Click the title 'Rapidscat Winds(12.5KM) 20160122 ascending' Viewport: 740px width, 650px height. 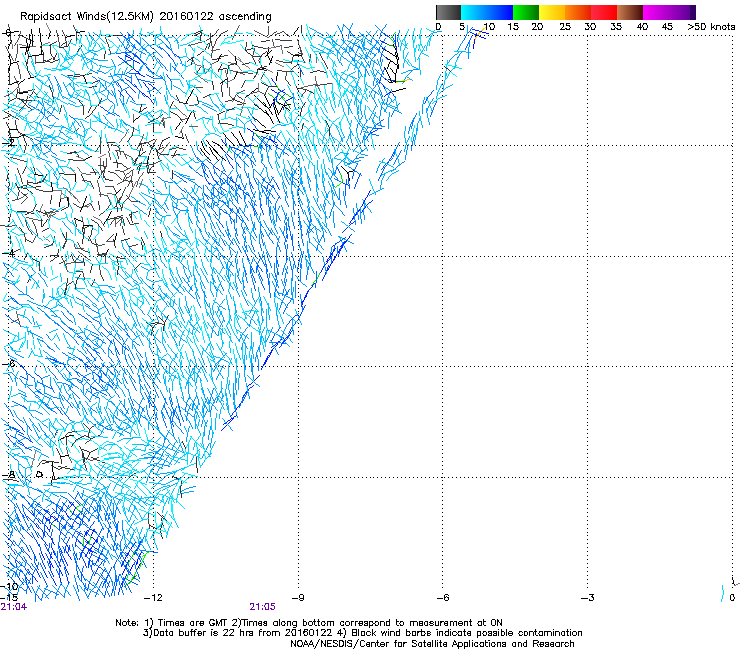point(146,17)
